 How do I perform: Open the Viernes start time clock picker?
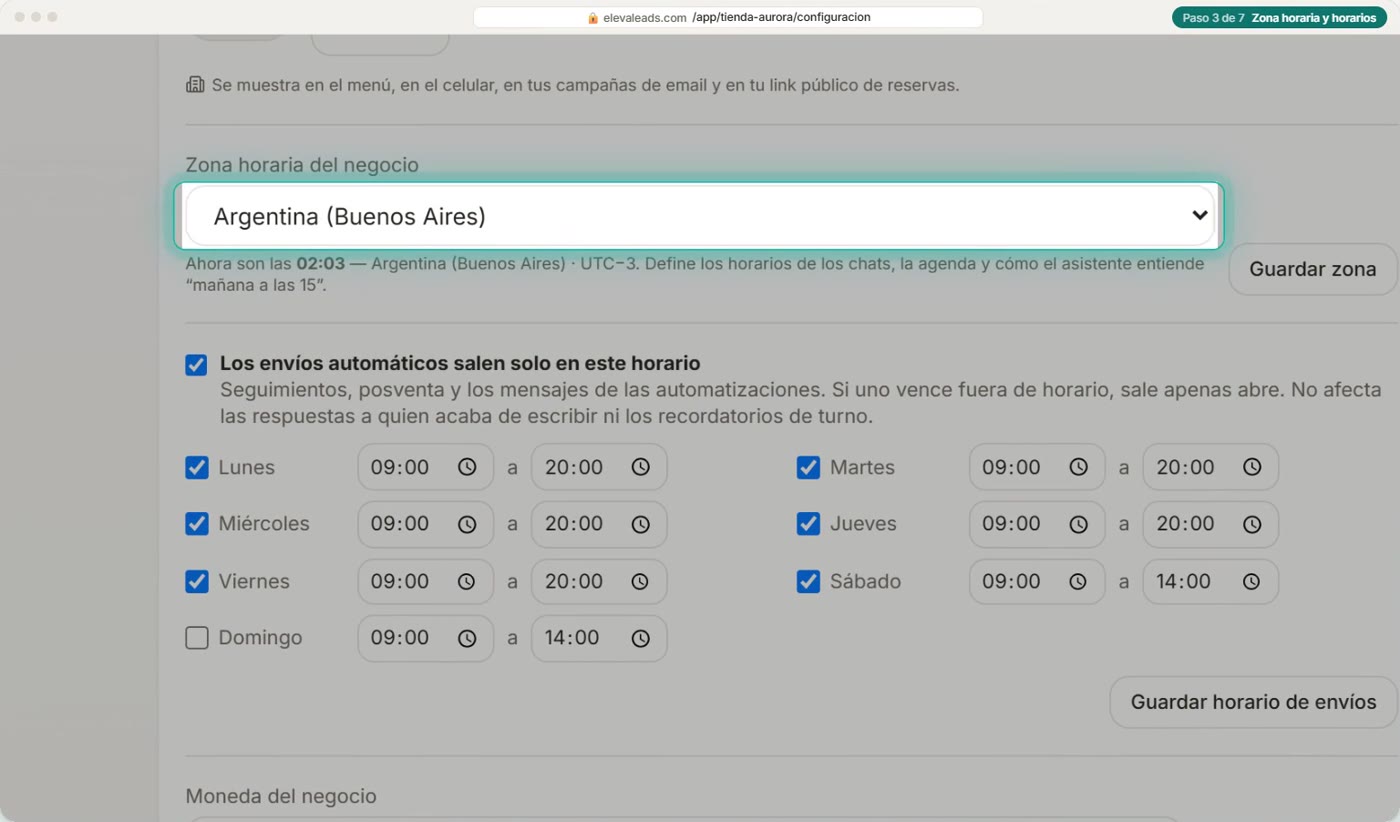(467, 581)
